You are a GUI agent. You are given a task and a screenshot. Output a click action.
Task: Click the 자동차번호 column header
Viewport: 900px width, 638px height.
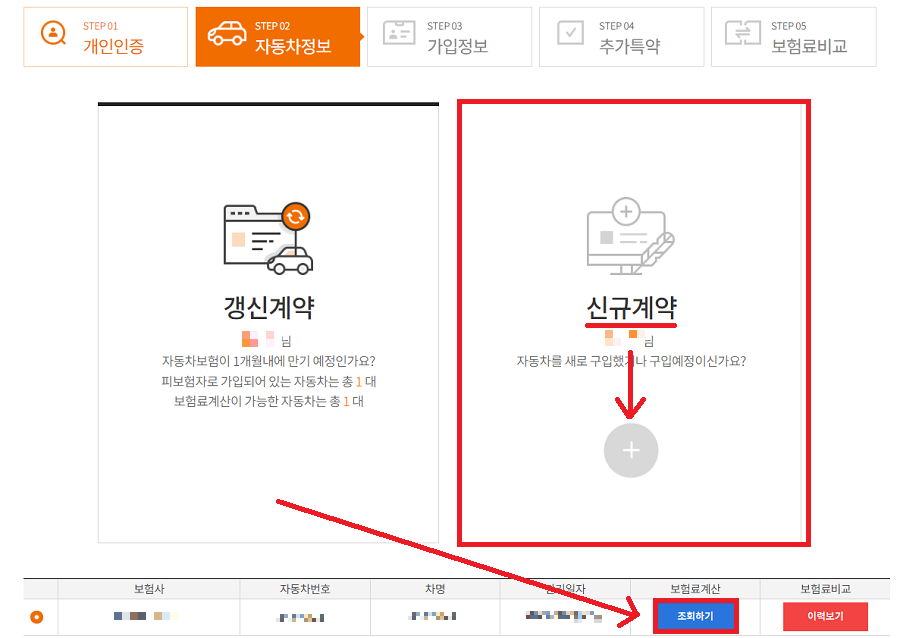(x=305, y=589)
